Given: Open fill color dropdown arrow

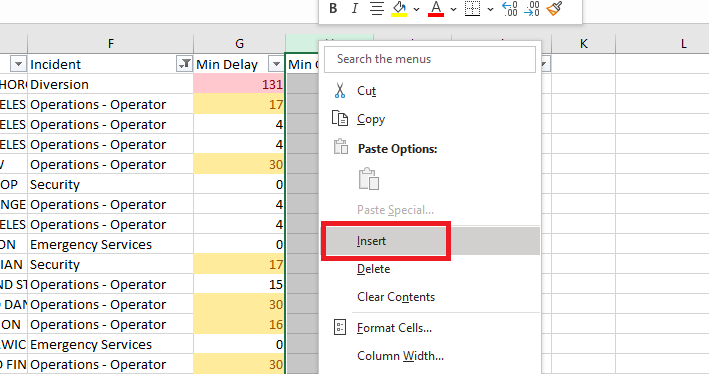Looking at the screenshot, I should click(x=416, y=9).
